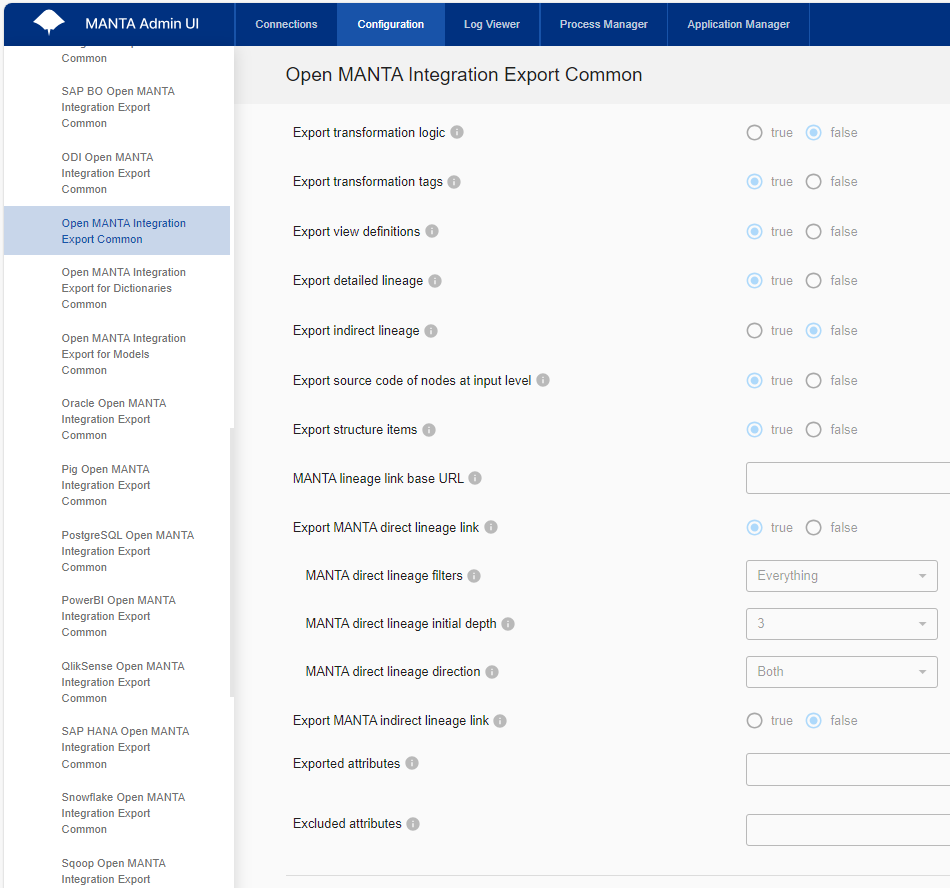Viewport: 950px width, 888px height.
Task: Click the info icon beside Export transformation logic
Action: (x=459, y=131)
